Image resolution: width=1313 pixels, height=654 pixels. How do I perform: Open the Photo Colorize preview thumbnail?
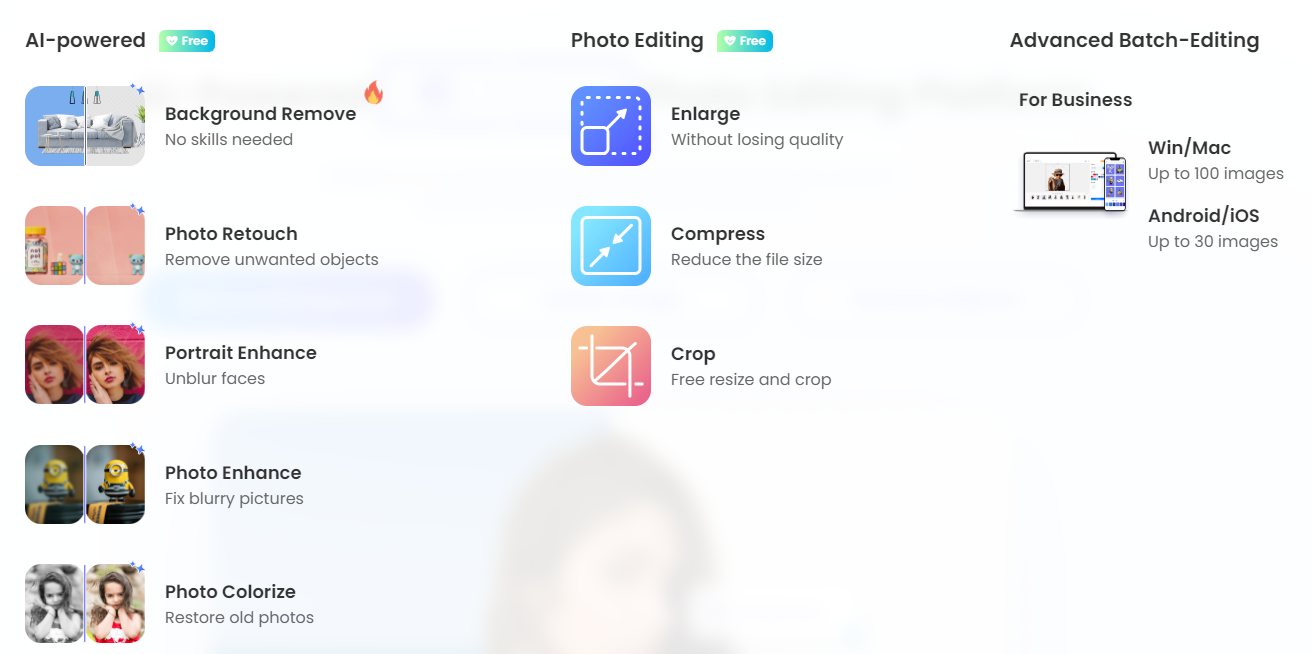(x=85, y=603)
